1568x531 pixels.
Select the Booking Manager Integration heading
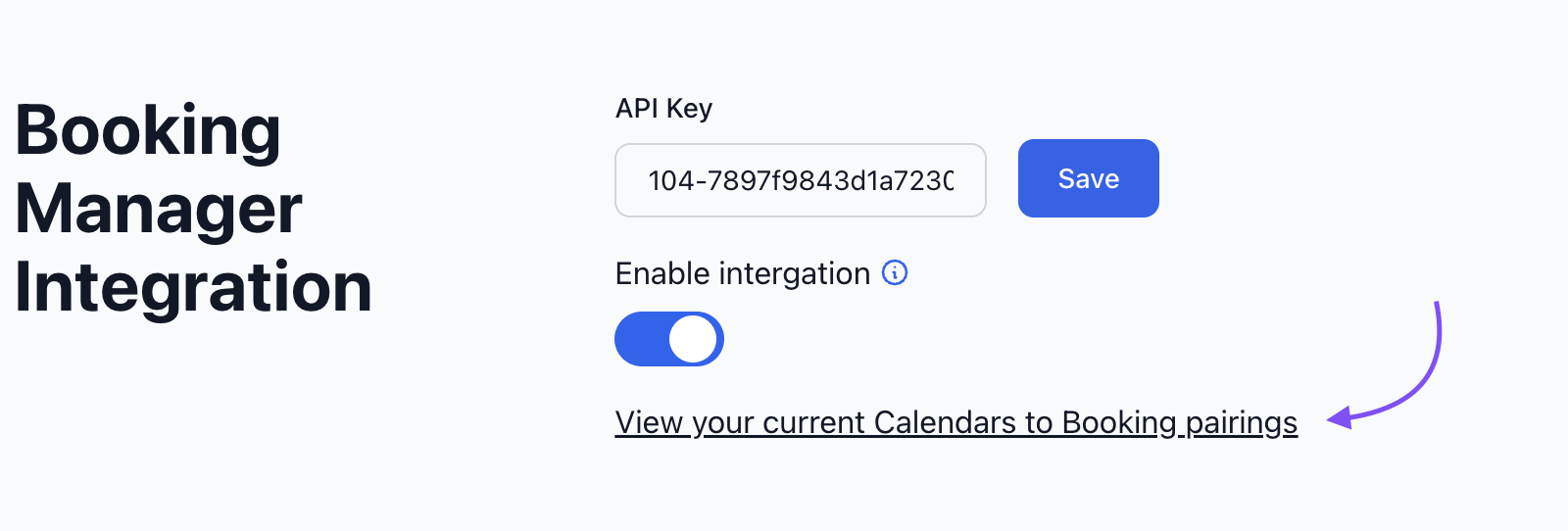(194, 209)
